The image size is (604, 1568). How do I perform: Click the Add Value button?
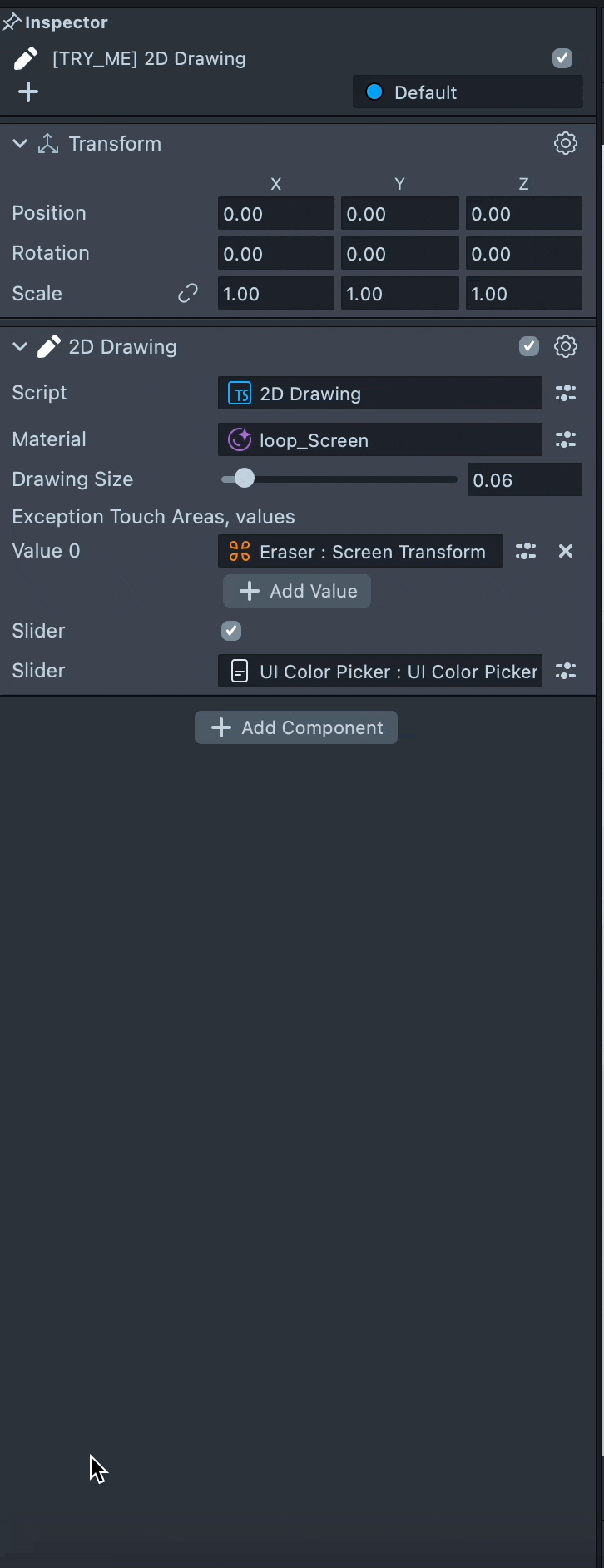click(x=297, y=592)
